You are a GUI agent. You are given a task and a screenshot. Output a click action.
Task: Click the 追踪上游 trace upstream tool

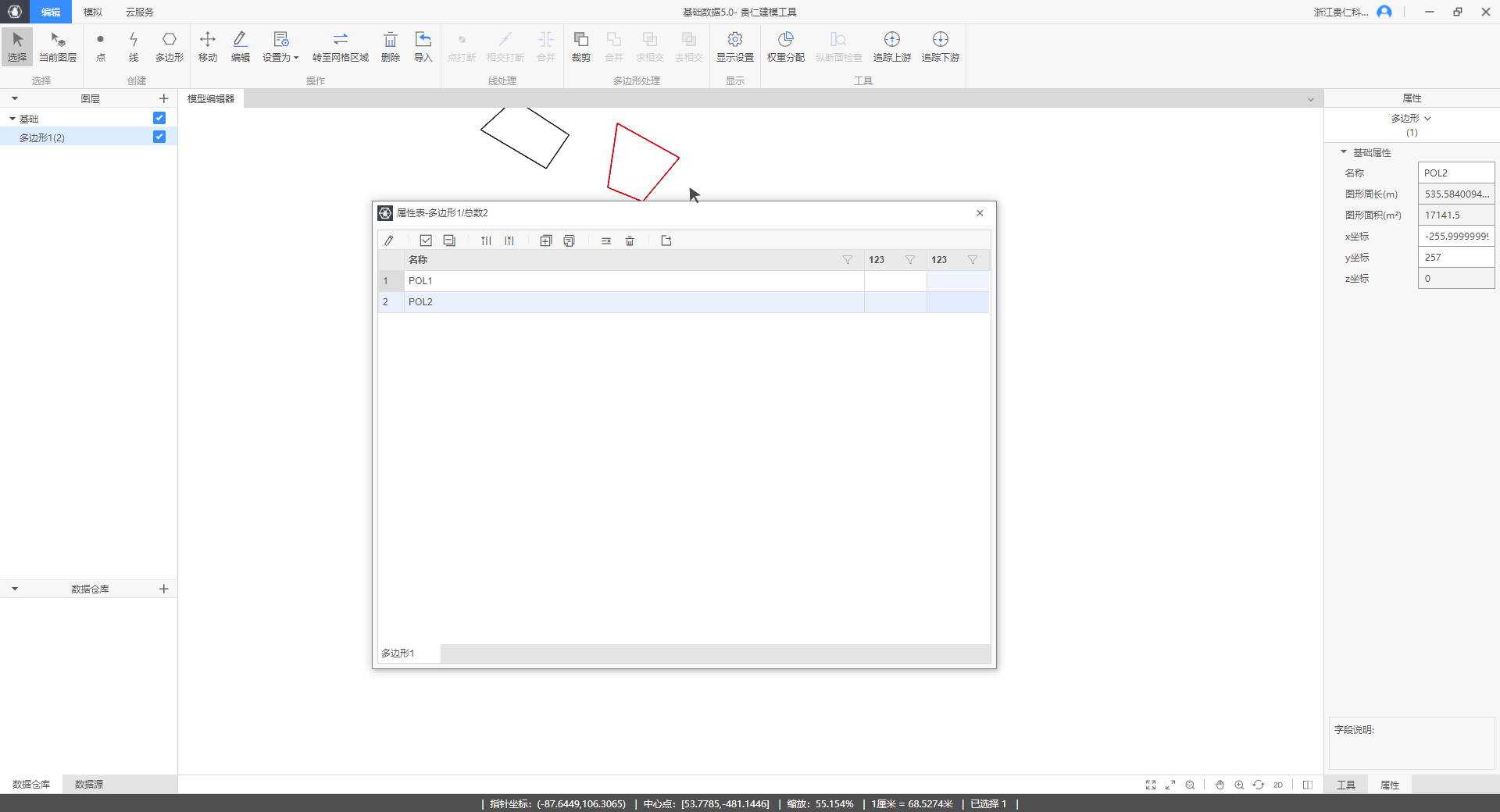[891, 46]
